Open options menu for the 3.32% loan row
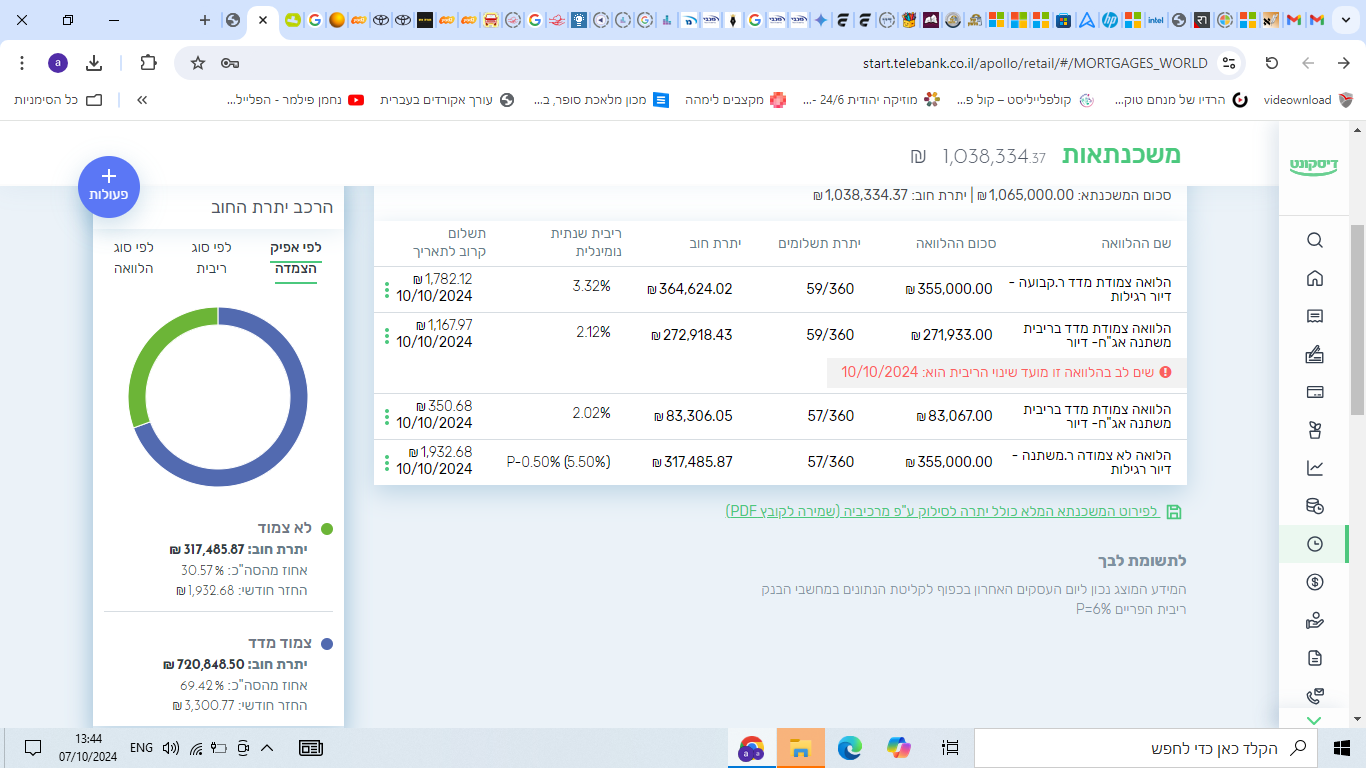Image resolution: width=1366 pixels, height=768 pixels. 386,290
